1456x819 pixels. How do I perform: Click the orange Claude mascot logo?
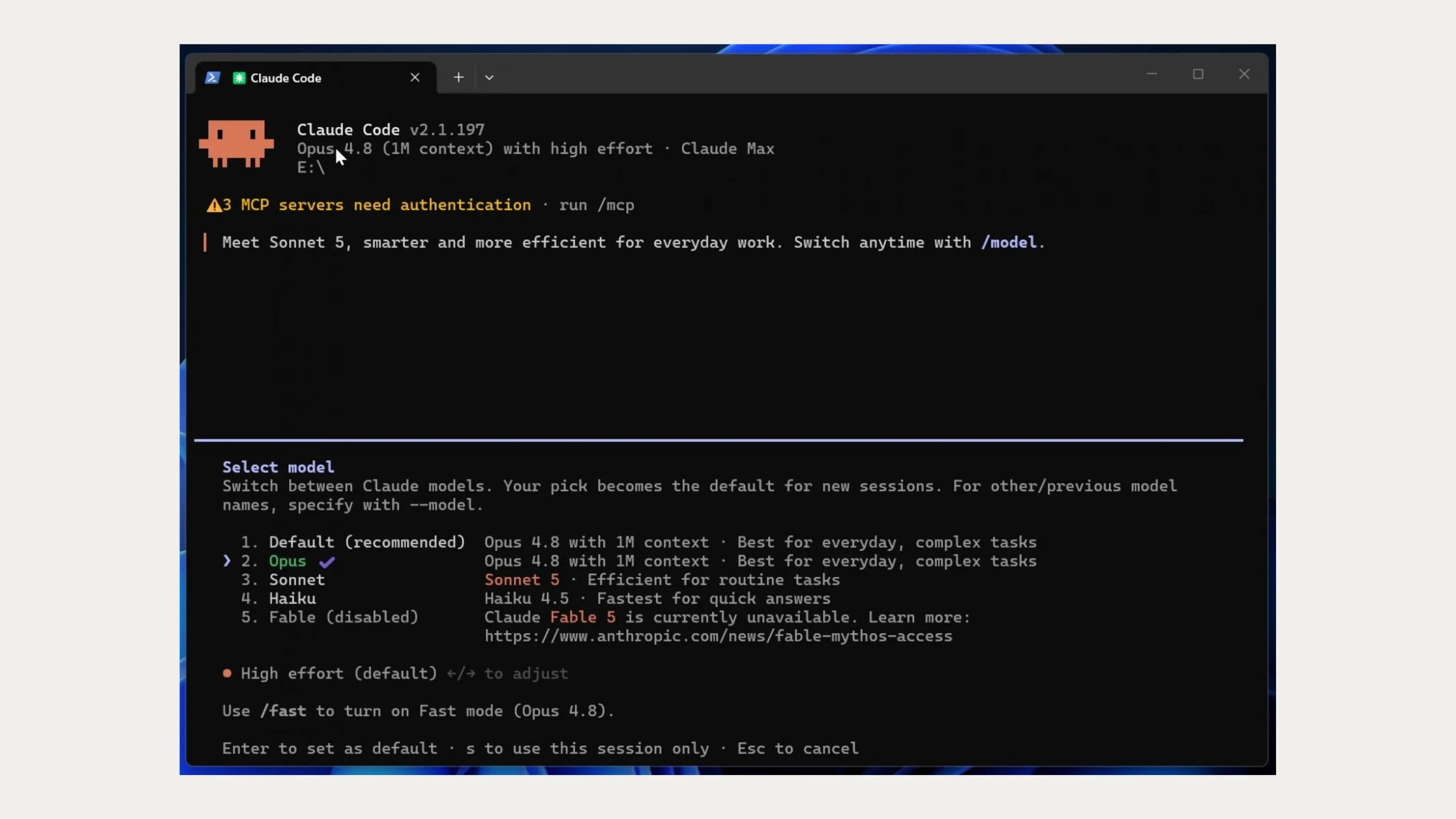click(x=236, y=144)
